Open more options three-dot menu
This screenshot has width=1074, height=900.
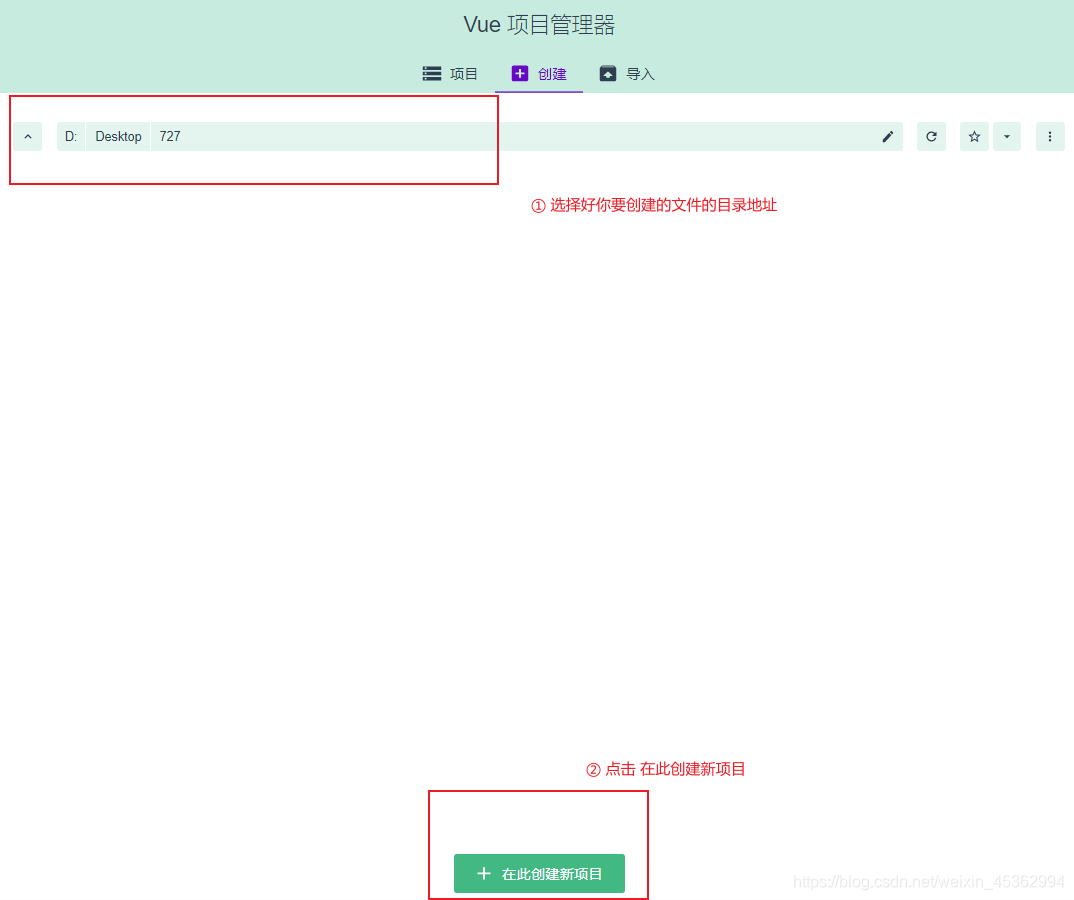[x=1050, y=136]
